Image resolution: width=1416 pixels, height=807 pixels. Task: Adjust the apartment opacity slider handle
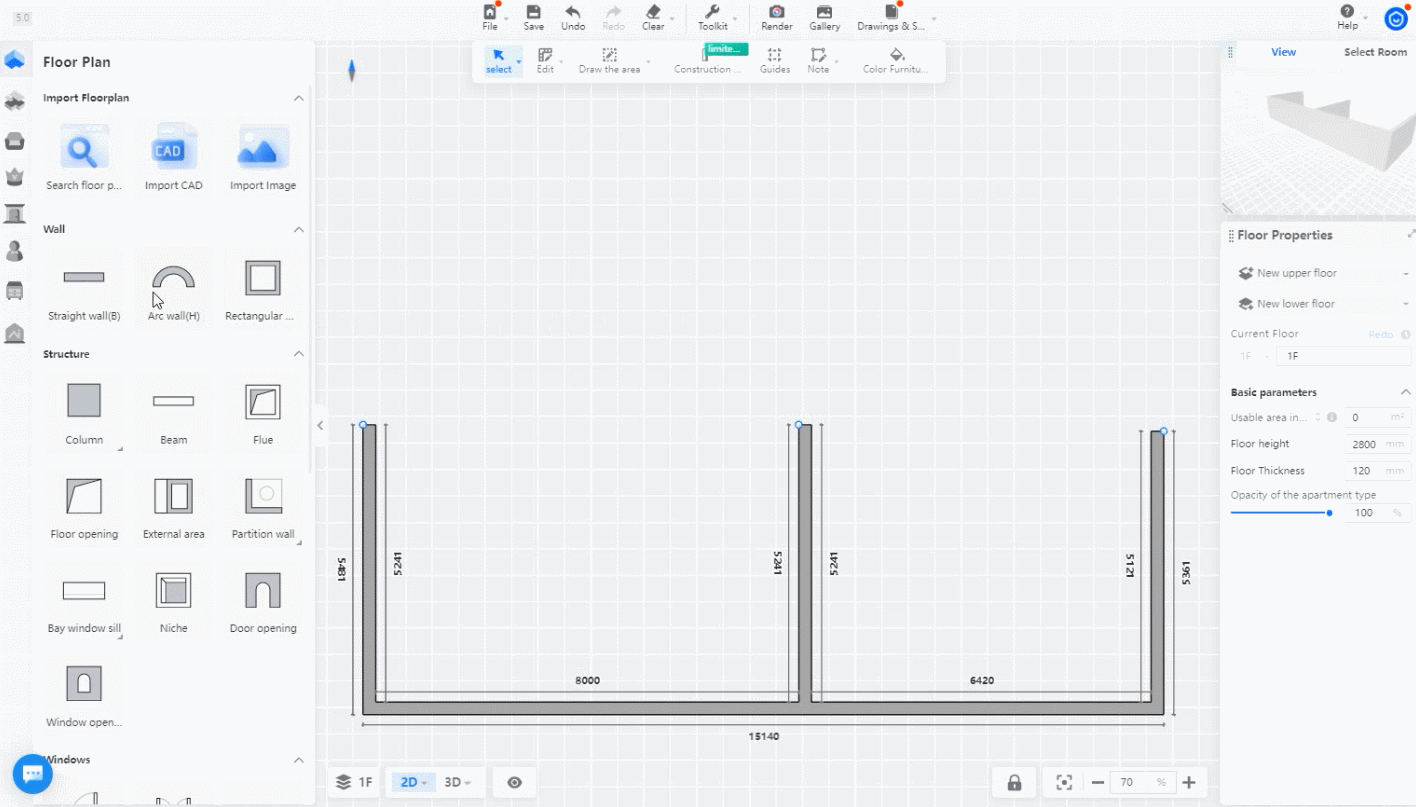1329,513
